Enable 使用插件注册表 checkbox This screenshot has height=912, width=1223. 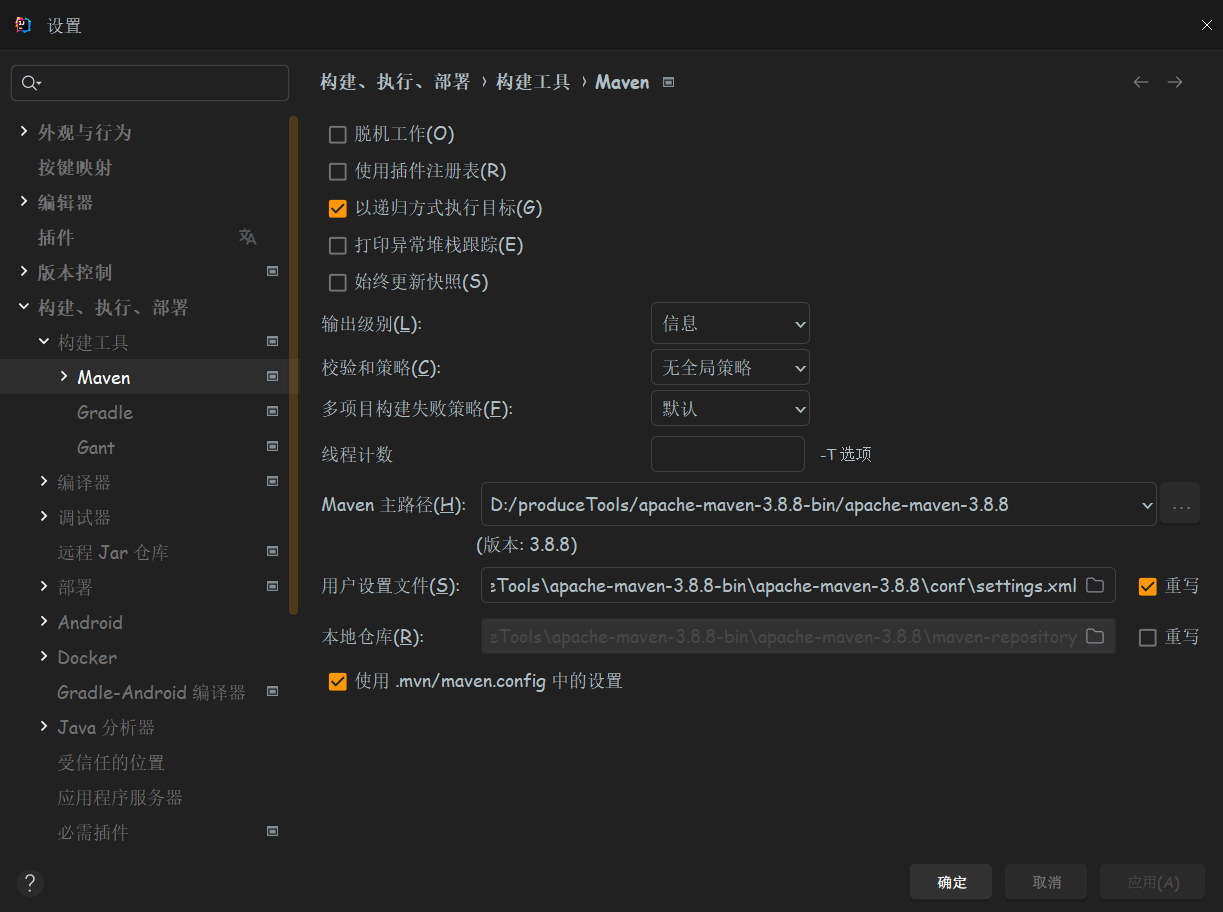(338, 171)
